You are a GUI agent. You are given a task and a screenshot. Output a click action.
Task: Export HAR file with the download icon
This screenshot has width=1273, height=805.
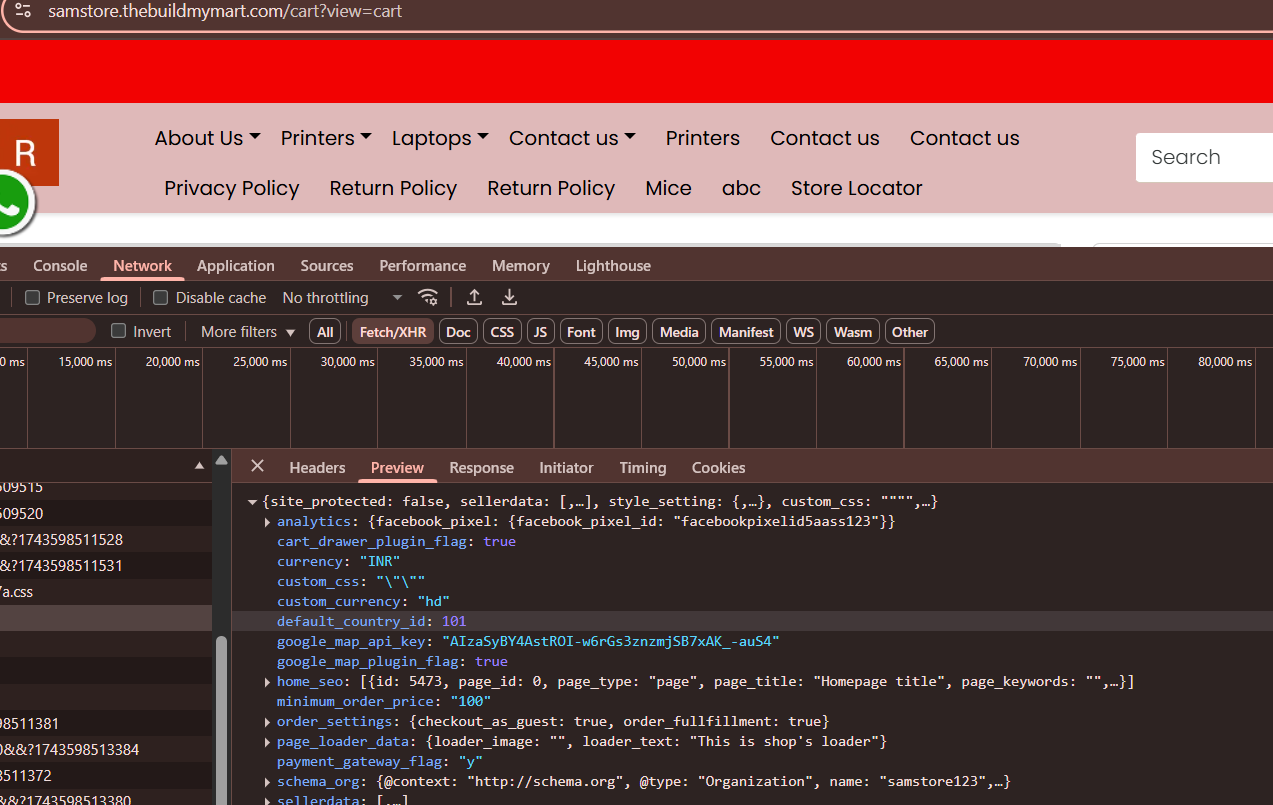[509, 297]
